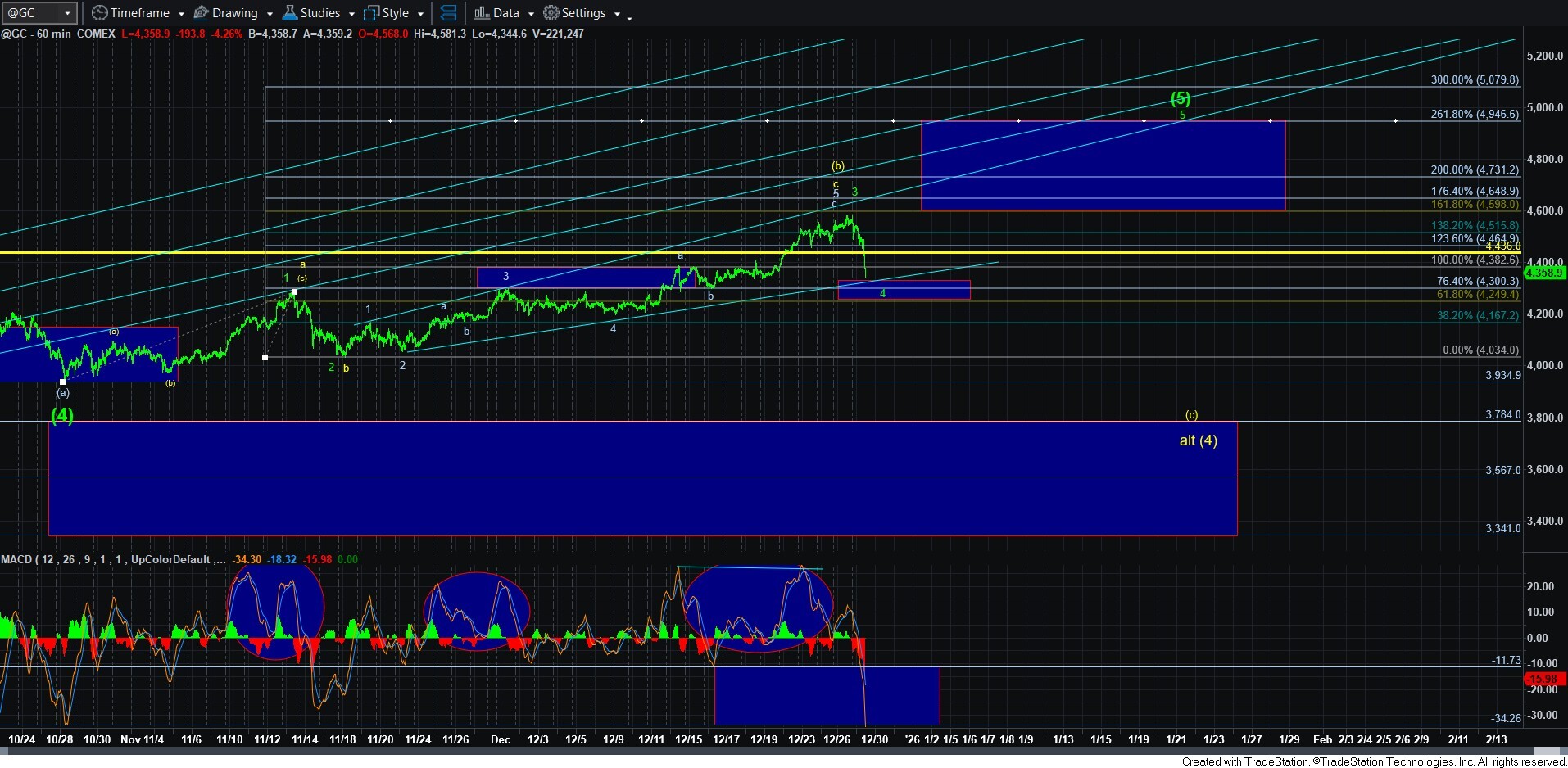Click the MACD study label

click(16, 559)
